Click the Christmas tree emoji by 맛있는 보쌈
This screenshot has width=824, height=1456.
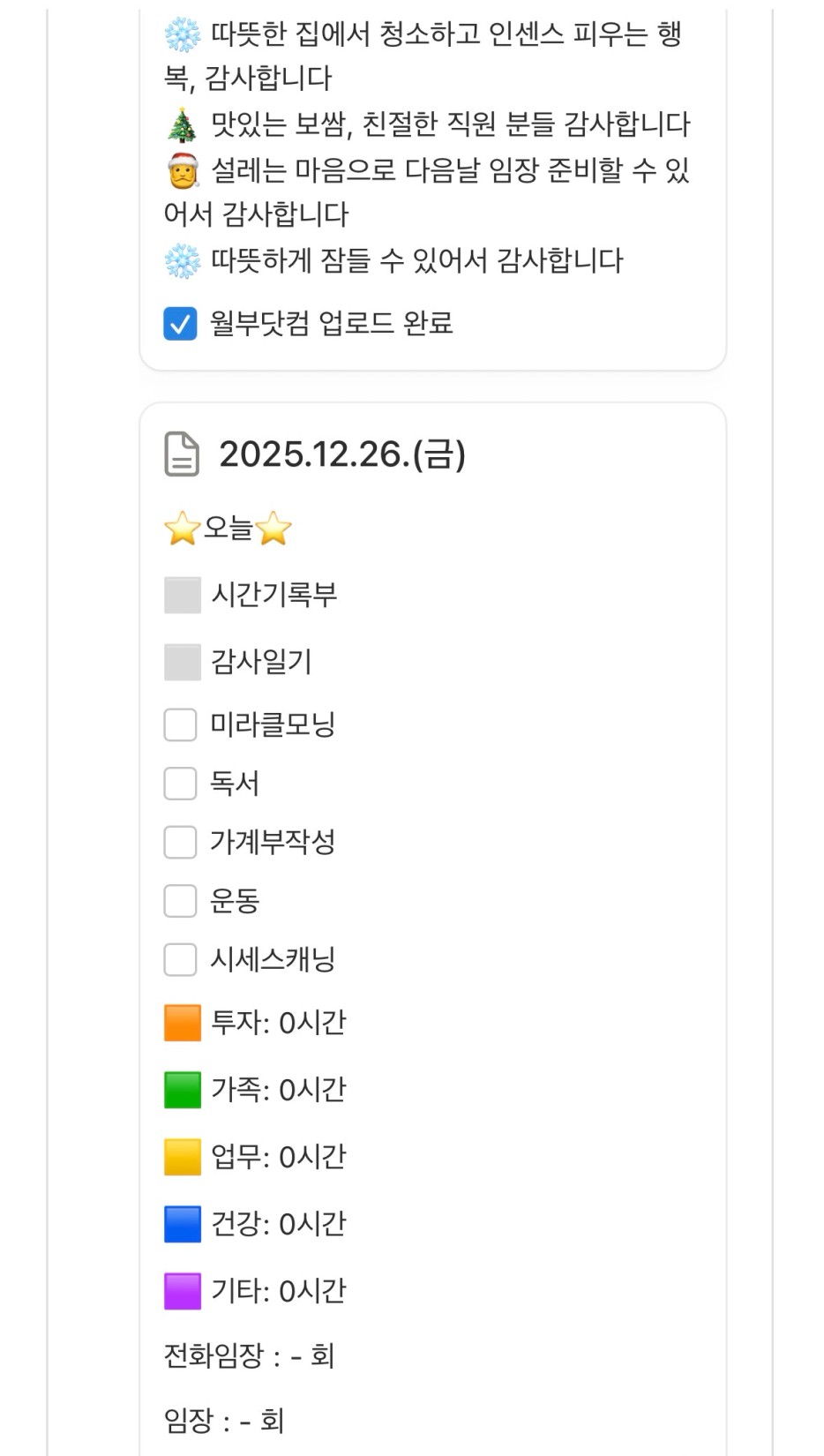(x=183, y=125)
